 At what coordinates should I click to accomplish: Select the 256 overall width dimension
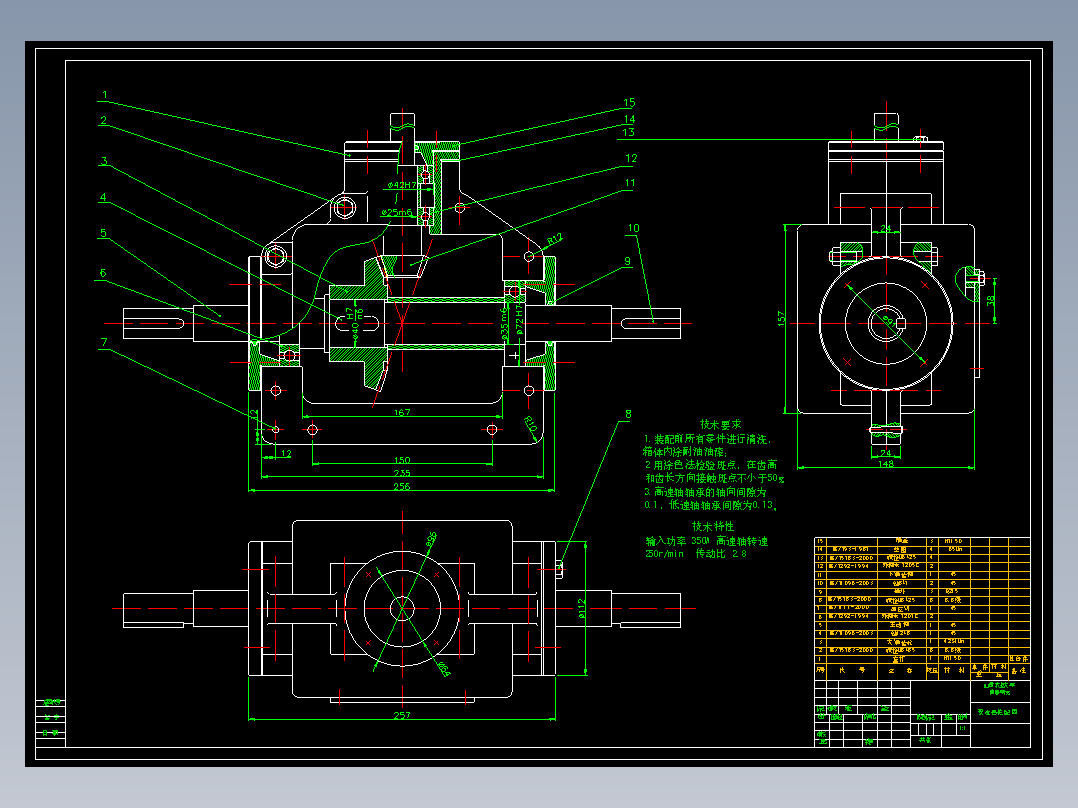(402, 486)
